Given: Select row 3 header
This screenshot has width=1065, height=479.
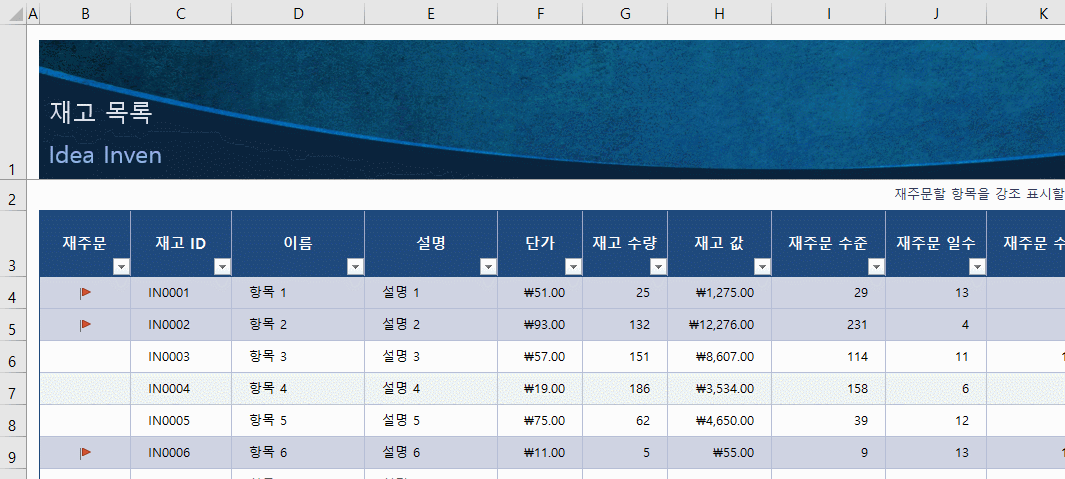Looking at the screenshot, I should click(13, 243).
